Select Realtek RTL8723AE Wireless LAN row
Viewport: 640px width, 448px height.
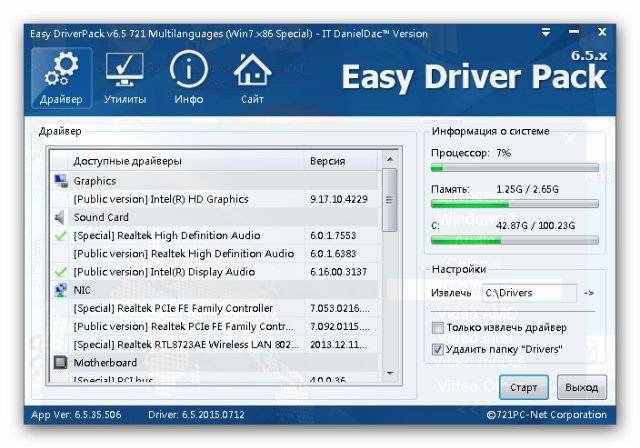(216, 345)
